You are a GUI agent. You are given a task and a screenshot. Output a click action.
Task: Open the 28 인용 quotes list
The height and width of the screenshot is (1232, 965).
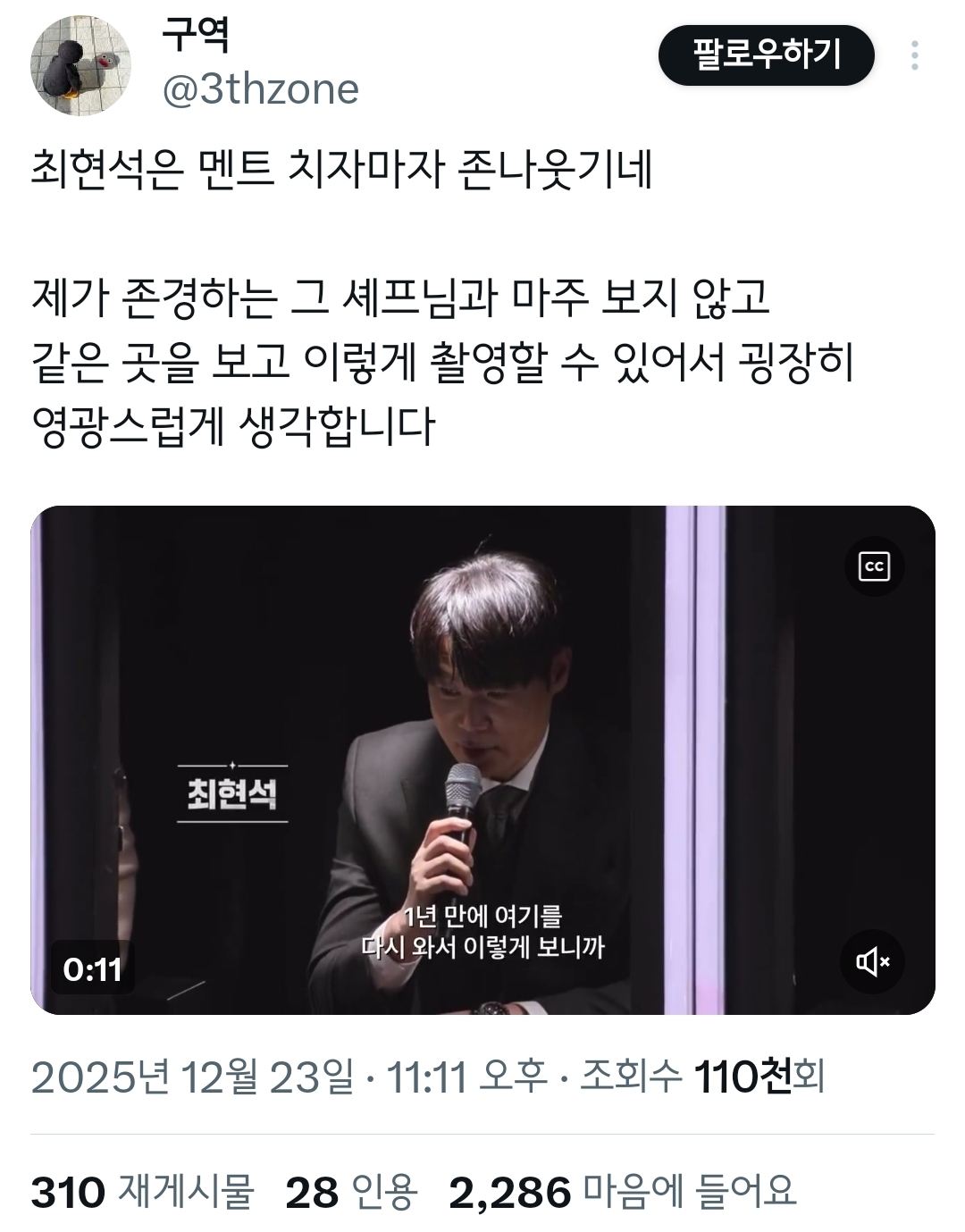351,1192
